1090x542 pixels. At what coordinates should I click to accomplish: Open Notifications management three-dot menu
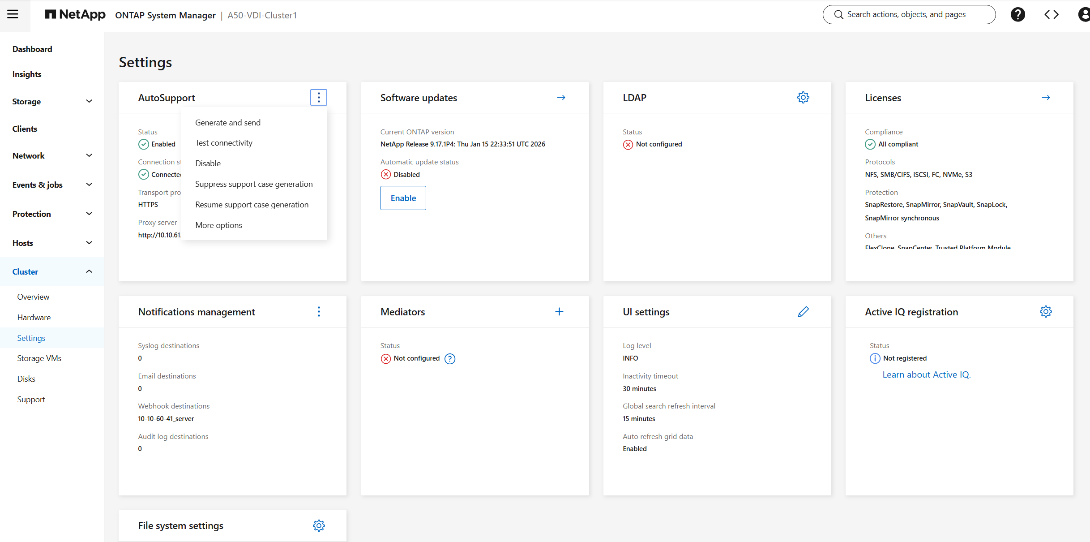click(x=318, y=312)
